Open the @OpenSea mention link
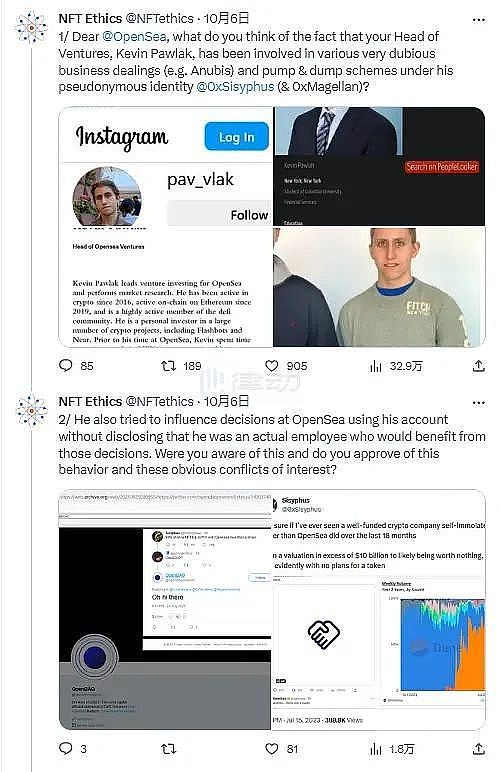 (134, 36)
